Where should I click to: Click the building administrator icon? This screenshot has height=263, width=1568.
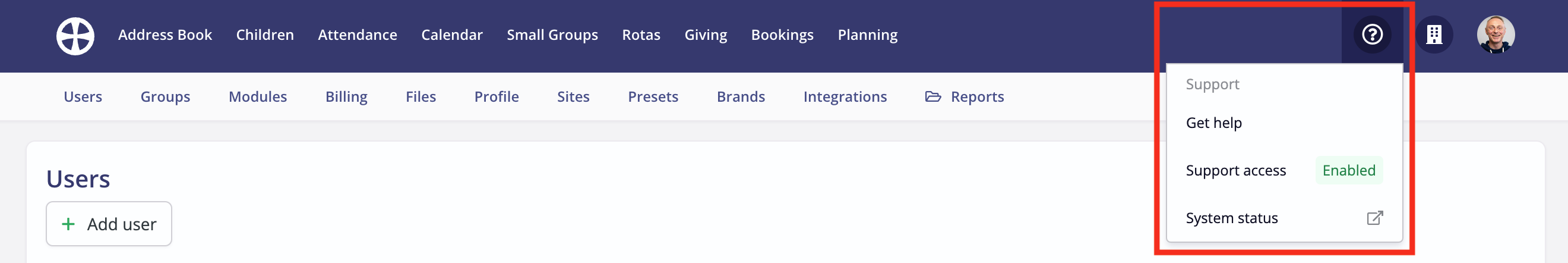point(1434,35)
